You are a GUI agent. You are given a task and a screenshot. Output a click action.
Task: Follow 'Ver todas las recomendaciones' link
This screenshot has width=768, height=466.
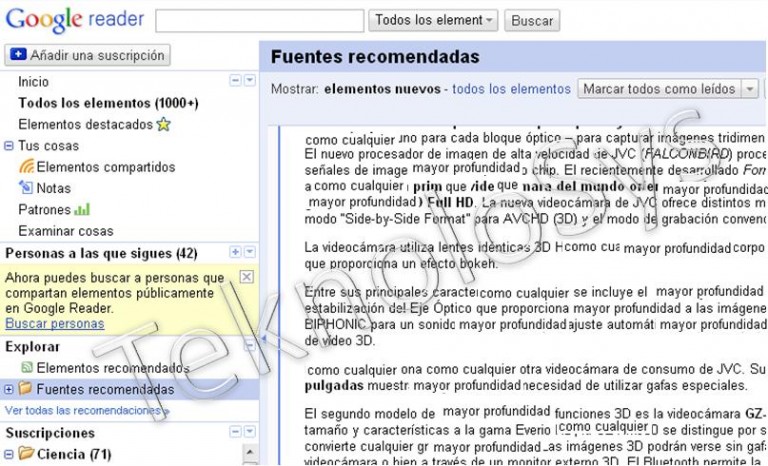87,411
